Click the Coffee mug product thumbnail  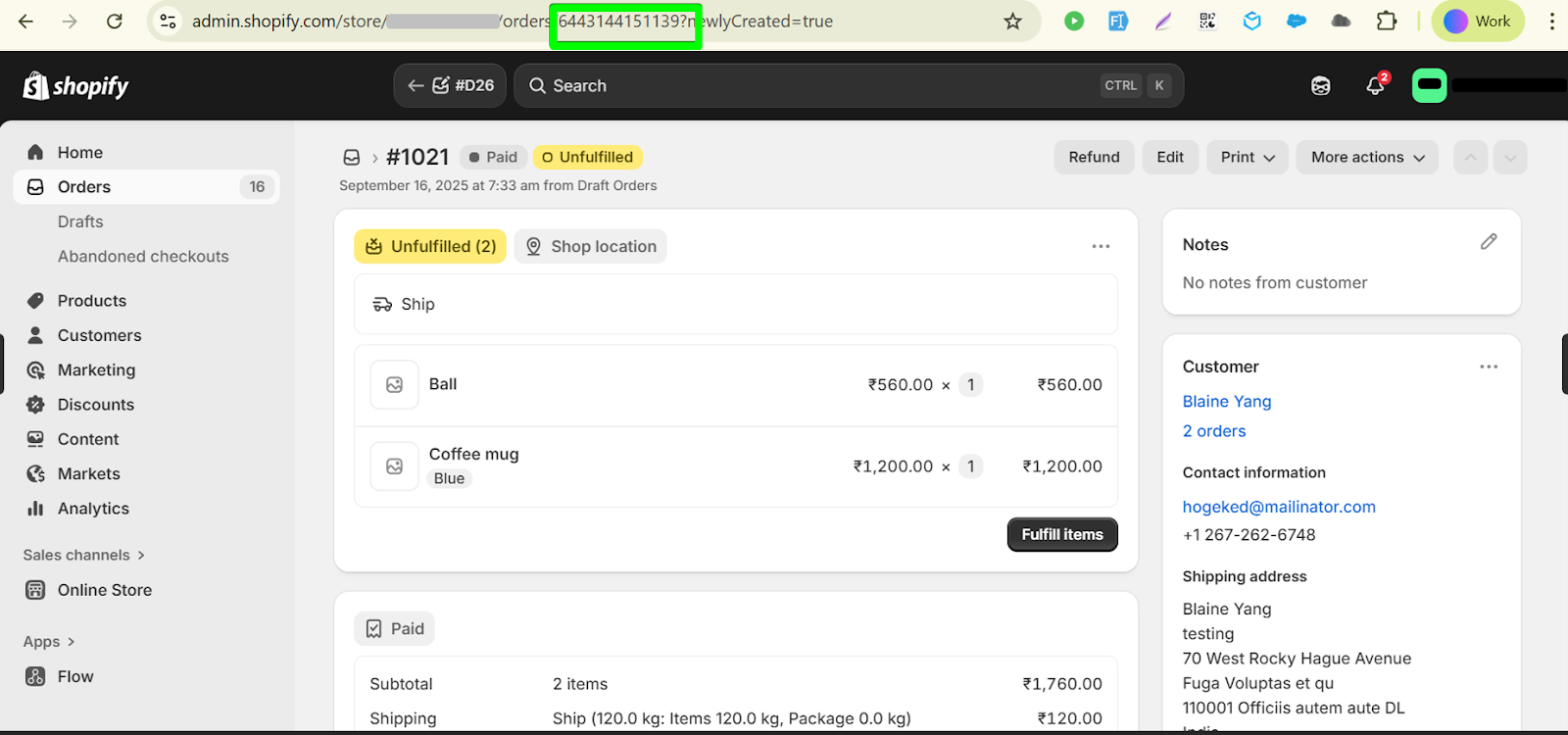tap(394, 466)
